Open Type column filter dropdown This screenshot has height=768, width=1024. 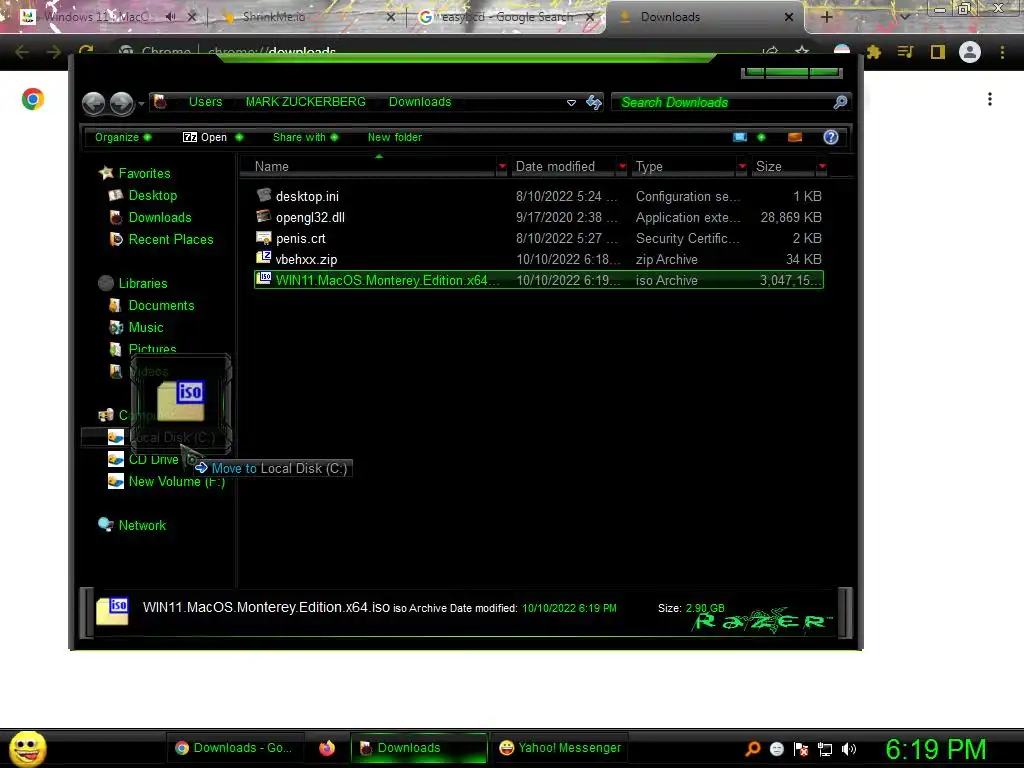(742, 167)
